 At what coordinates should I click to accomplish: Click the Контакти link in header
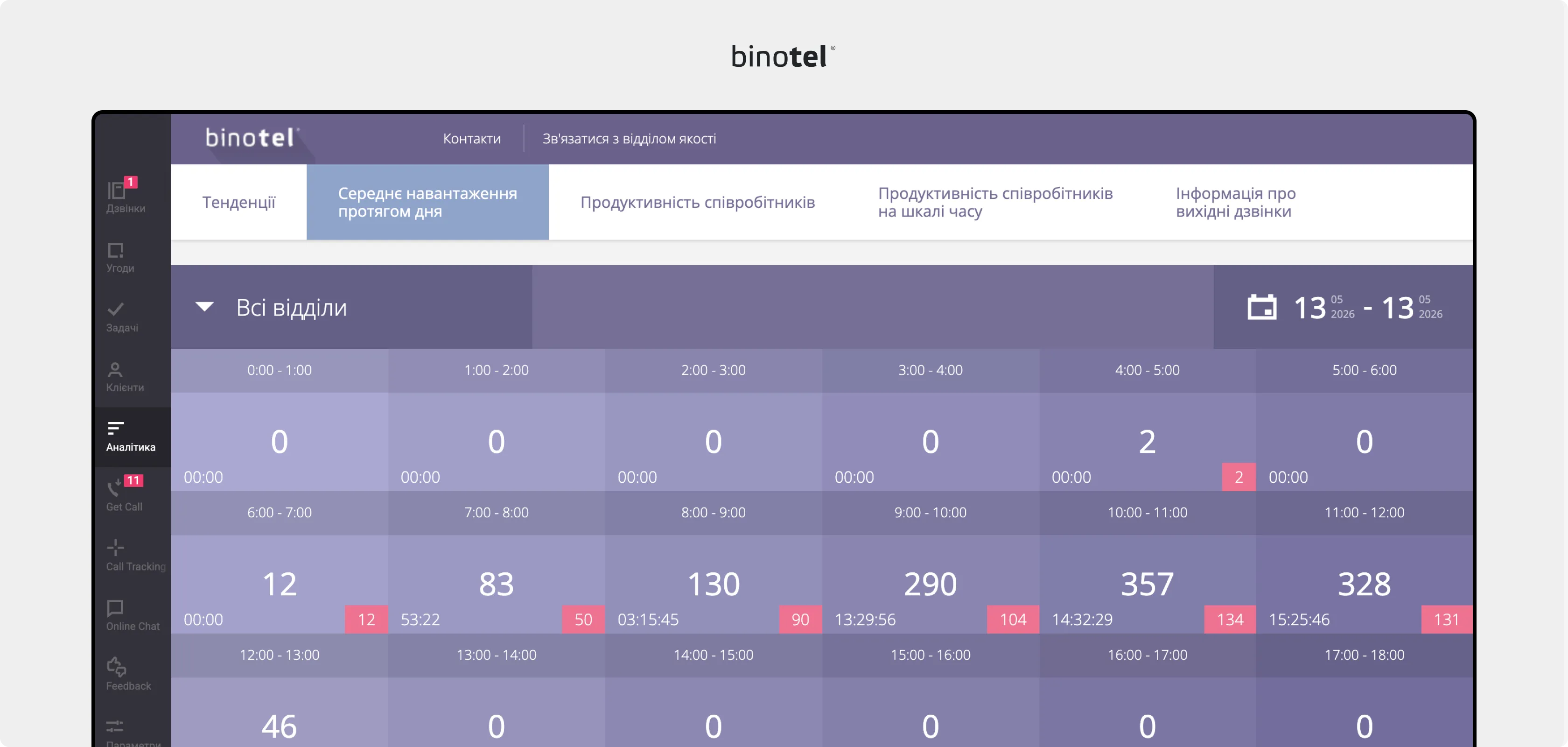472,139
